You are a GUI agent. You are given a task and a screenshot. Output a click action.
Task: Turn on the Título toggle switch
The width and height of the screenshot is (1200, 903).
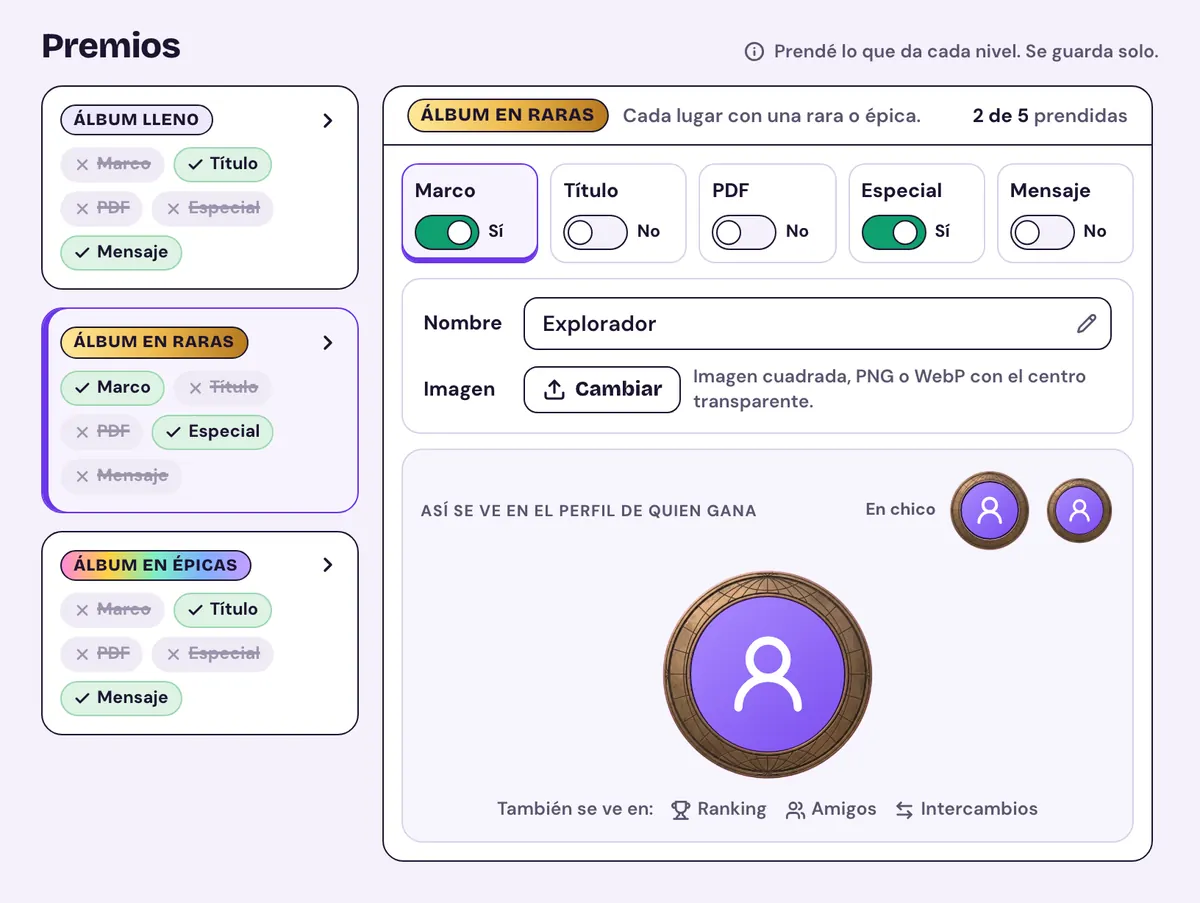tap(595, 233)
